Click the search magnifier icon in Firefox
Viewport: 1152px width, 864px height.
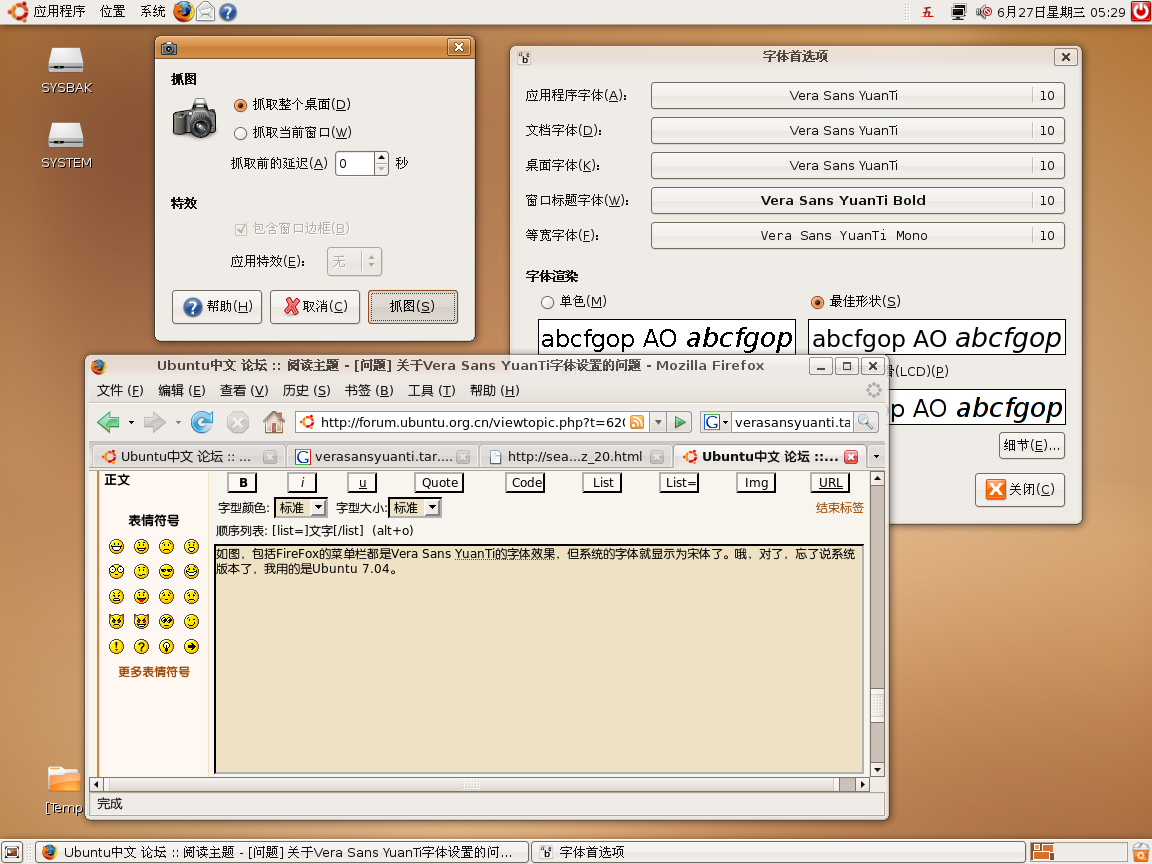point(865,422)
